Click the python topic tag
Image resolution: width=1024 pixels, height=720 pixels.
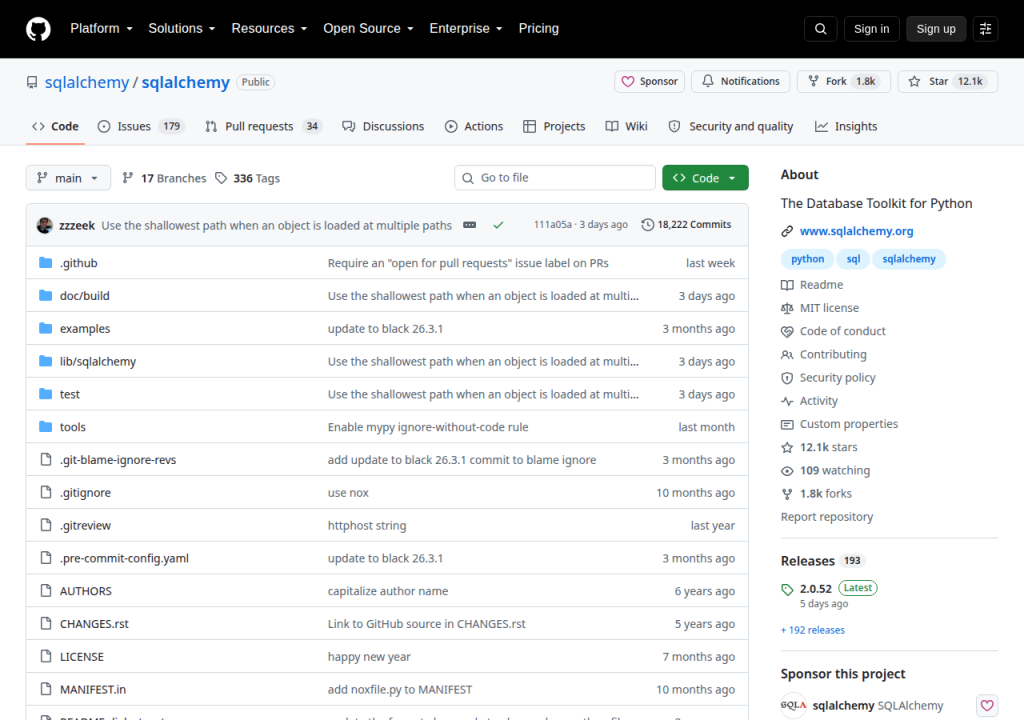click(x=807, y=259)
